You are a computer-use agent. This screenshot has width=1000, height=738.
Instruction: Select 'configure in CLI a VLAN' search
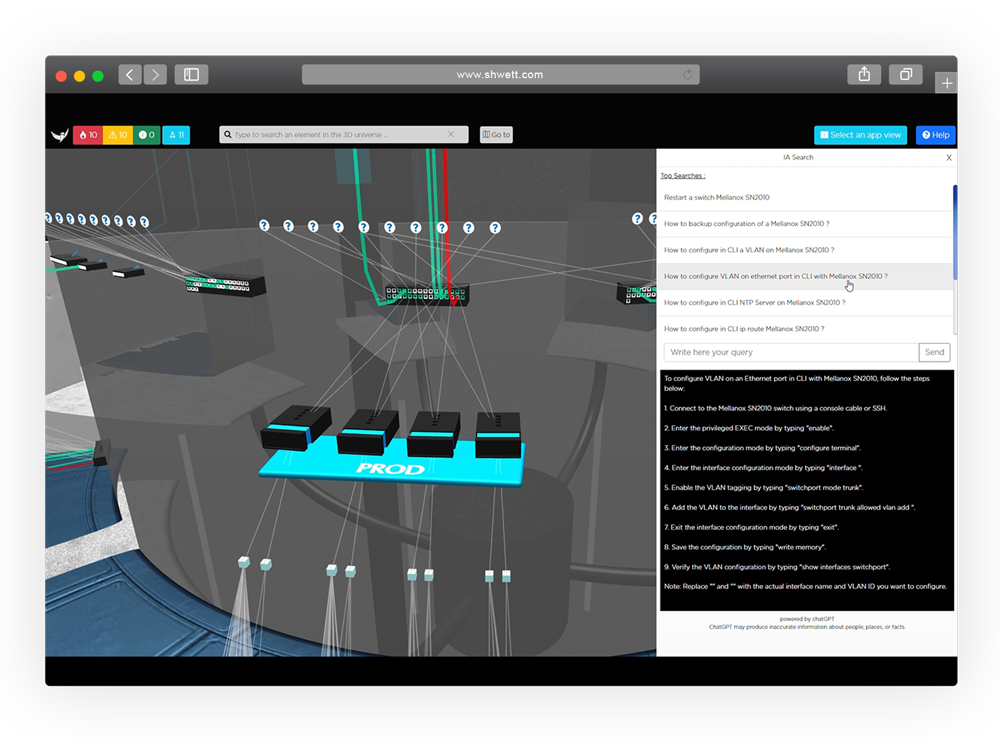pos(805,250)
